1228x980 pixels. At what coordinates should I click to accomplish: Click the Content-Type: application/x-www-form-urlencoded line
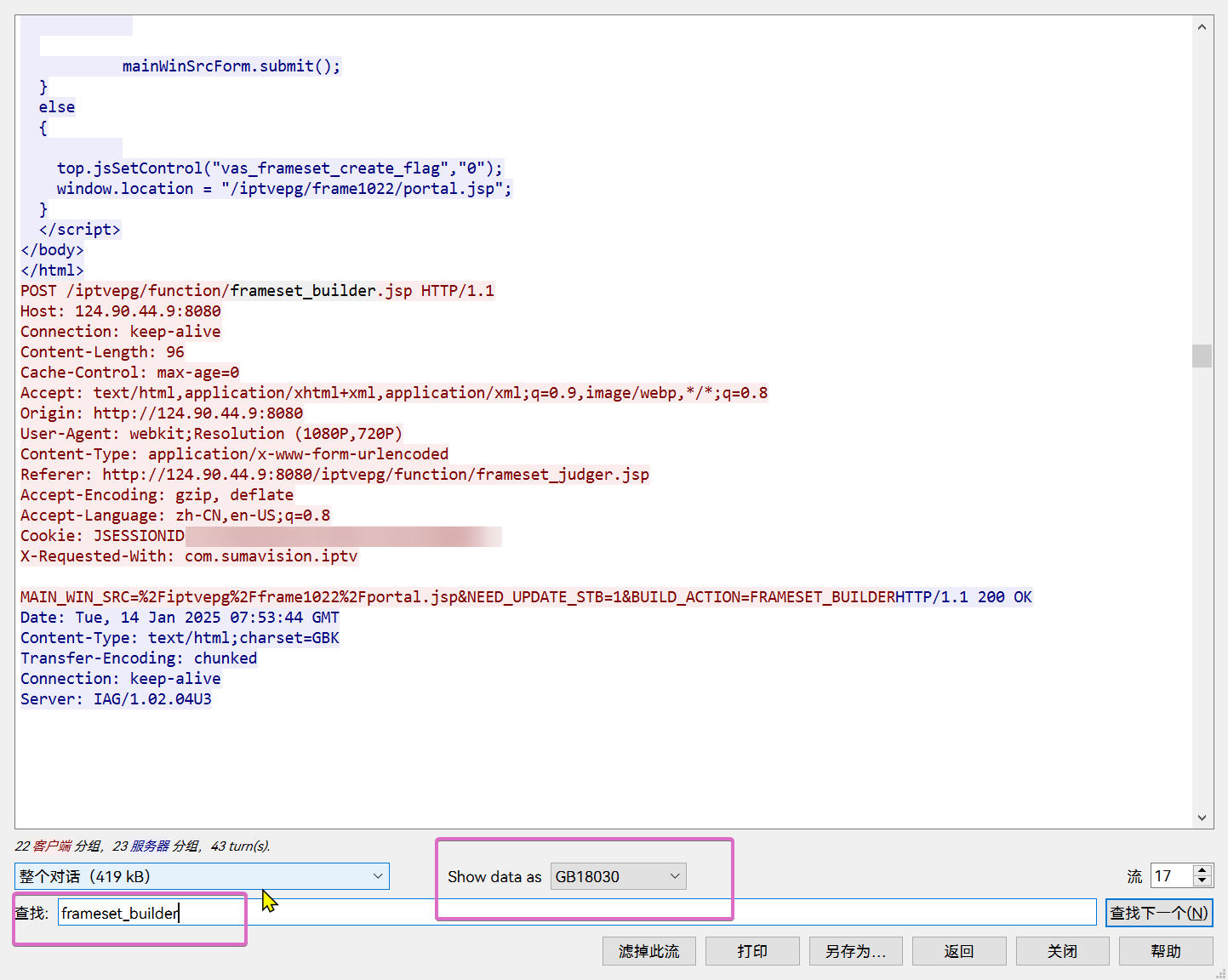tap(235, 454)
